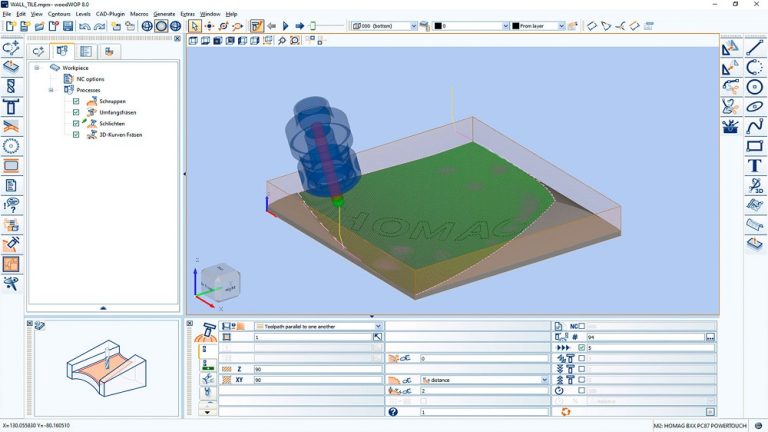Toggle the Schlichten process checkbox
Image resolution: width=768 pixels, height=432 pixels.
pyautogui.click(x=76, y=123)
